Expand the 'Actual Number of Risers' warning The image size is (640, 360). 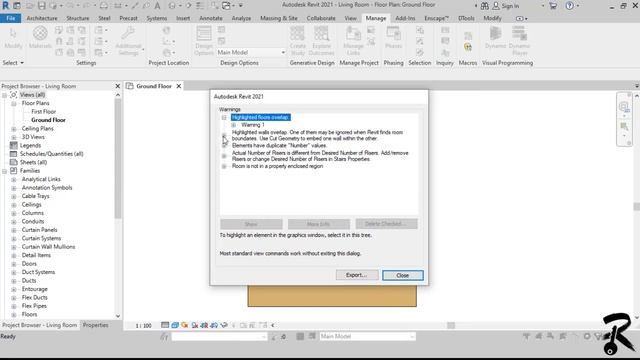(x=224, y=156)
